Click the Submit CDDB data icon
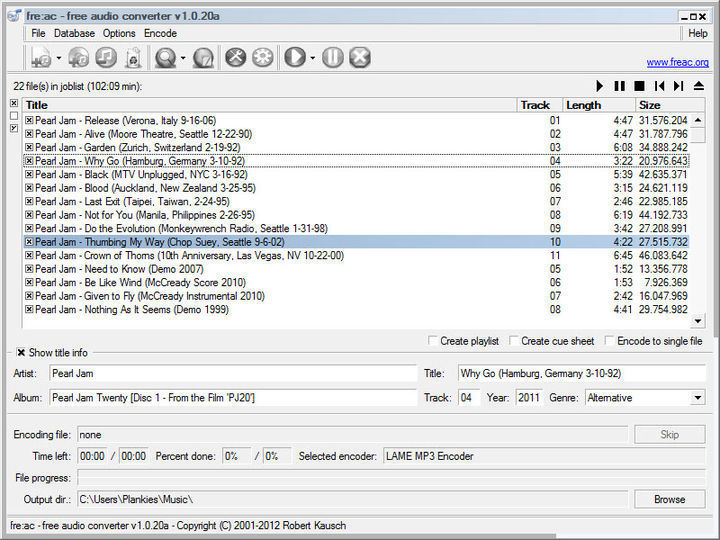The image size is (720, 540). 203,58
